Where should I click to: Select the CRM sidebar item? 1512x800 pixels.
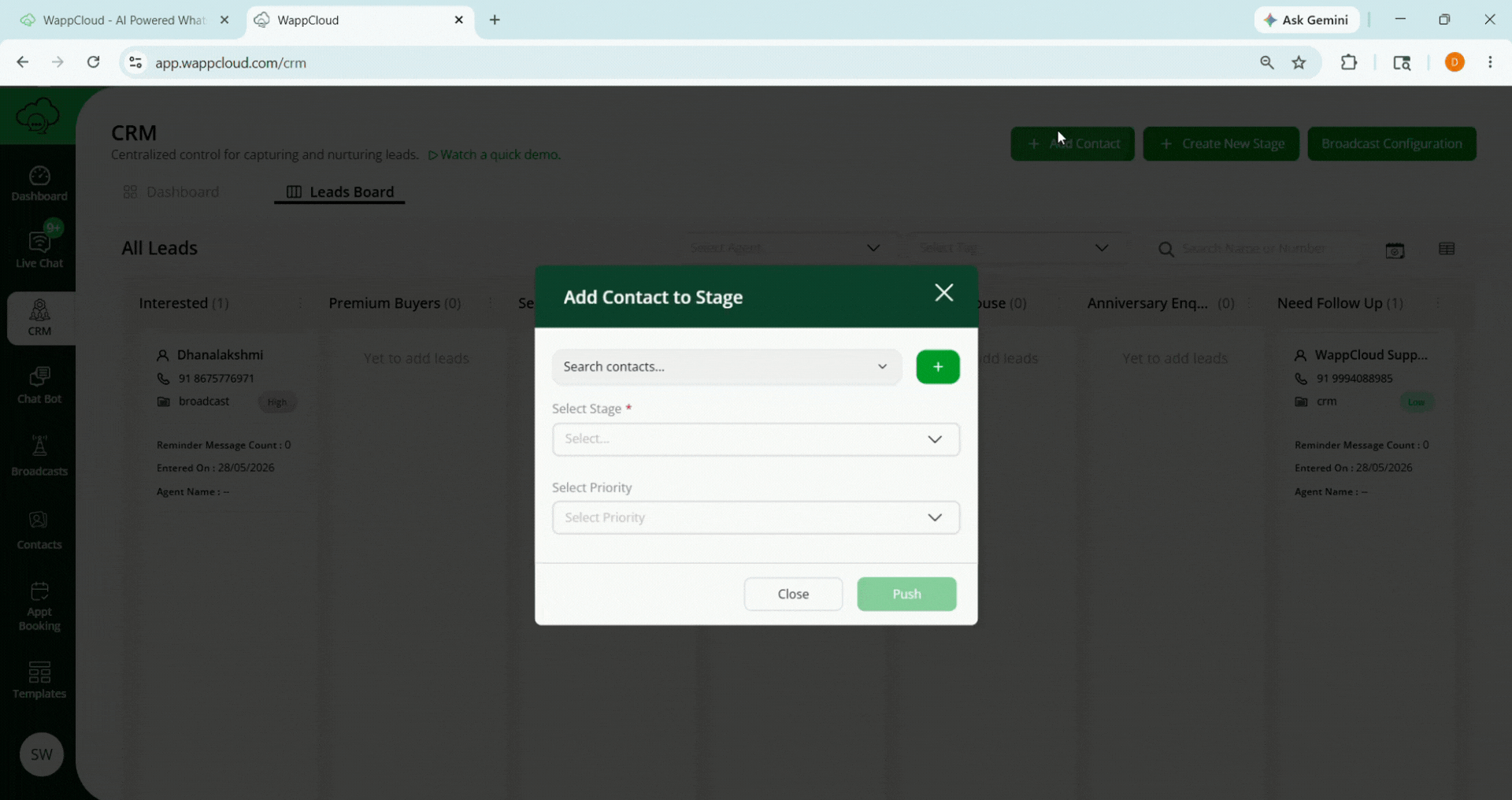tap(39, 318)
